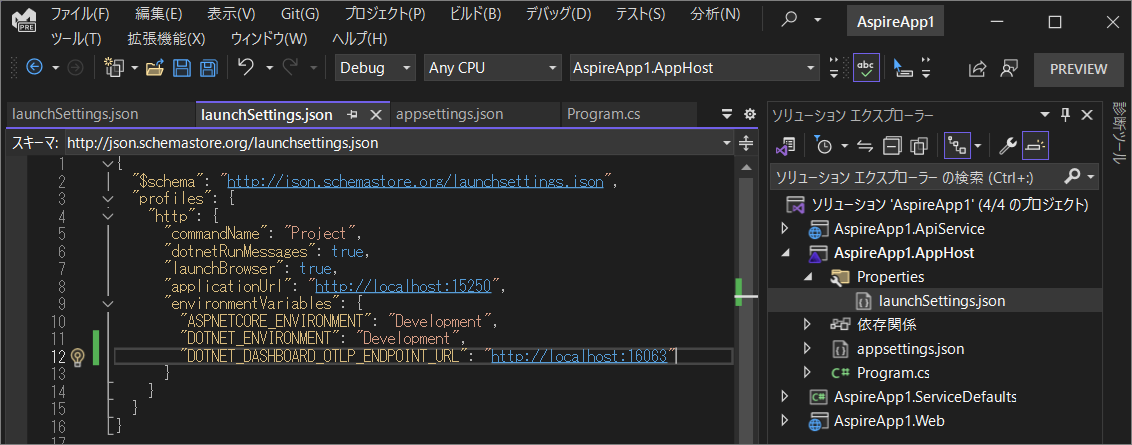Screen dimensions: 1132x445
Task: Open the Any CPU platform dropdown
Action: pyautogui.click(x=493, y=68)
